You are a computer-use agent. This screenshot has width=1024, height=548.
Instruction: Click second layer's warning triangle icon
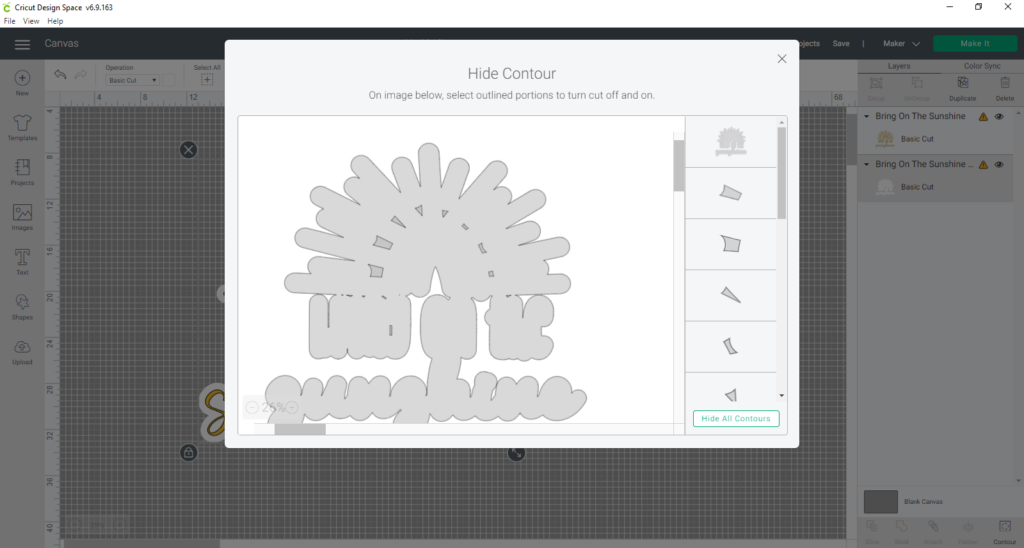click(x=983, y=165)
